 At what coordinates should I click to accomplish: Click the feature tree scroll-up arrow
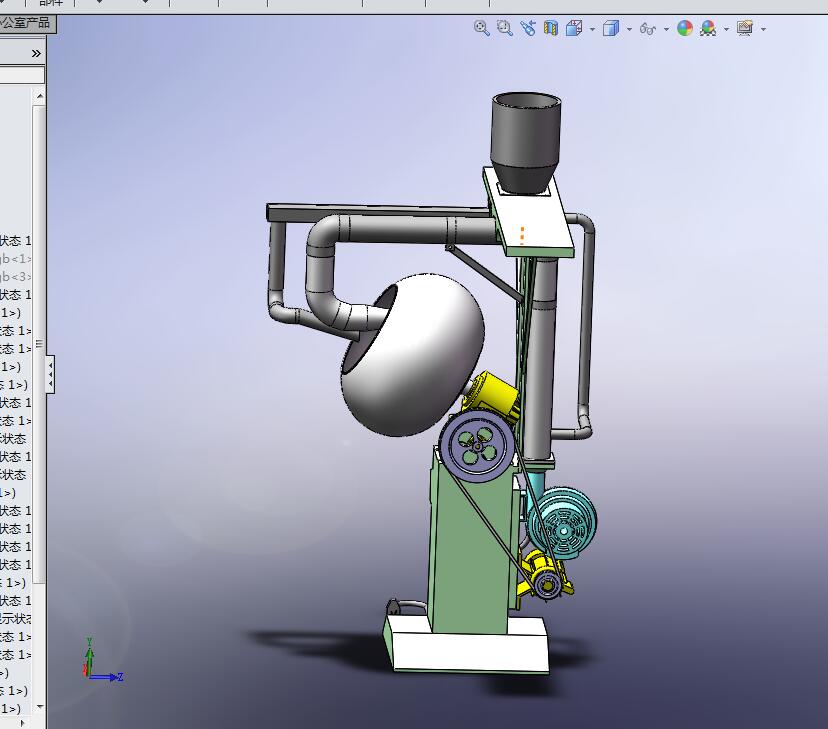pyautogui.click(x=40, y=97)
